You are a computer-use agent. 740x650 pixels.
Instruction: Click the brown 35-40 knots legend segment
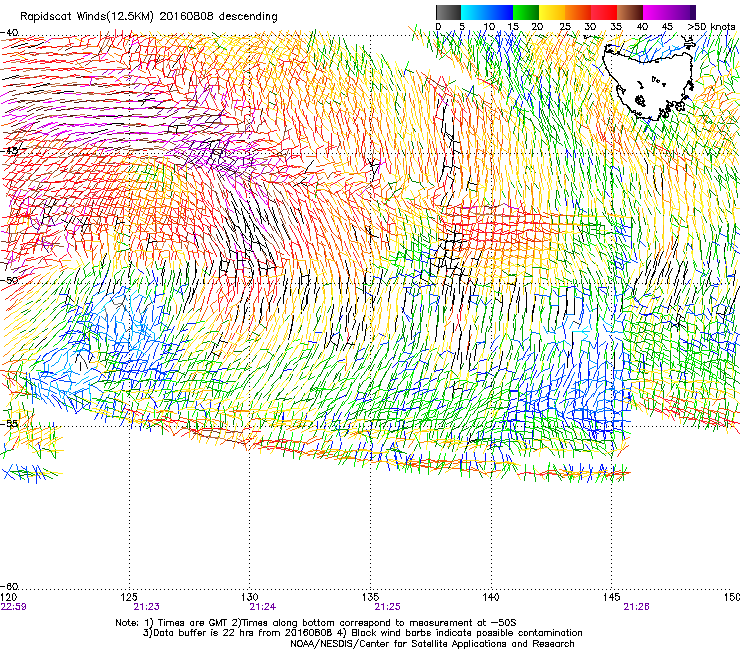click(x=630, y=12)
